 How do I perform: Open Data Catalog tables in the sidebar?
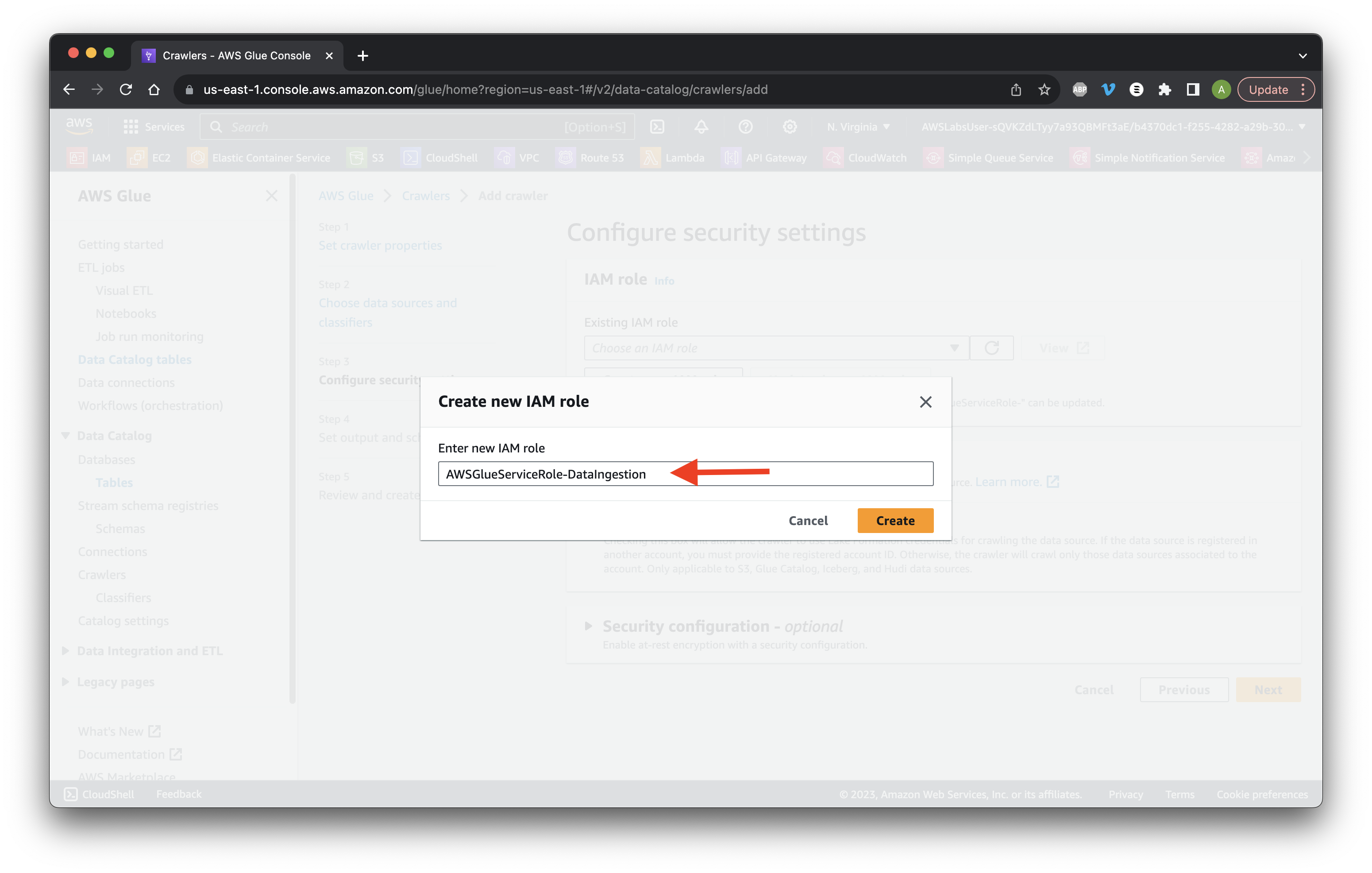tap(135, 359)
